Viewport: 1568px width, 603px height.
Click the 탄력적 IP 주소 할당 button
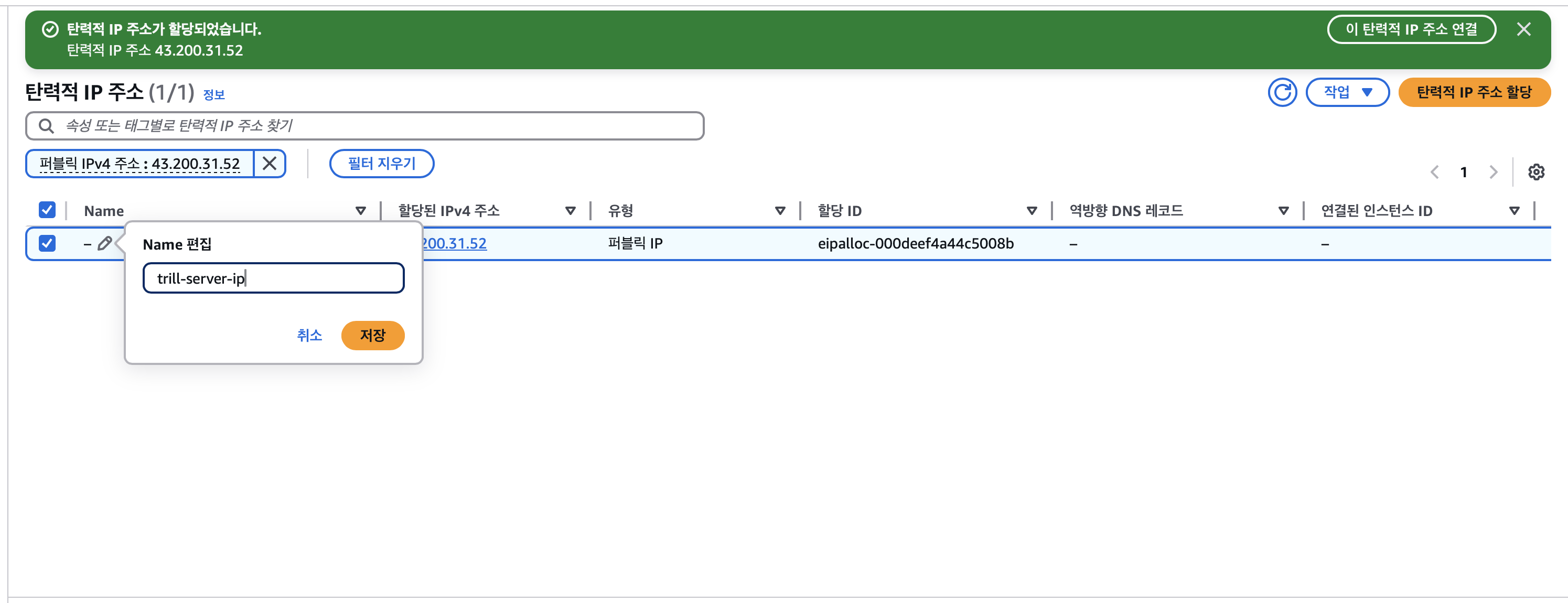coord(1474,92)
